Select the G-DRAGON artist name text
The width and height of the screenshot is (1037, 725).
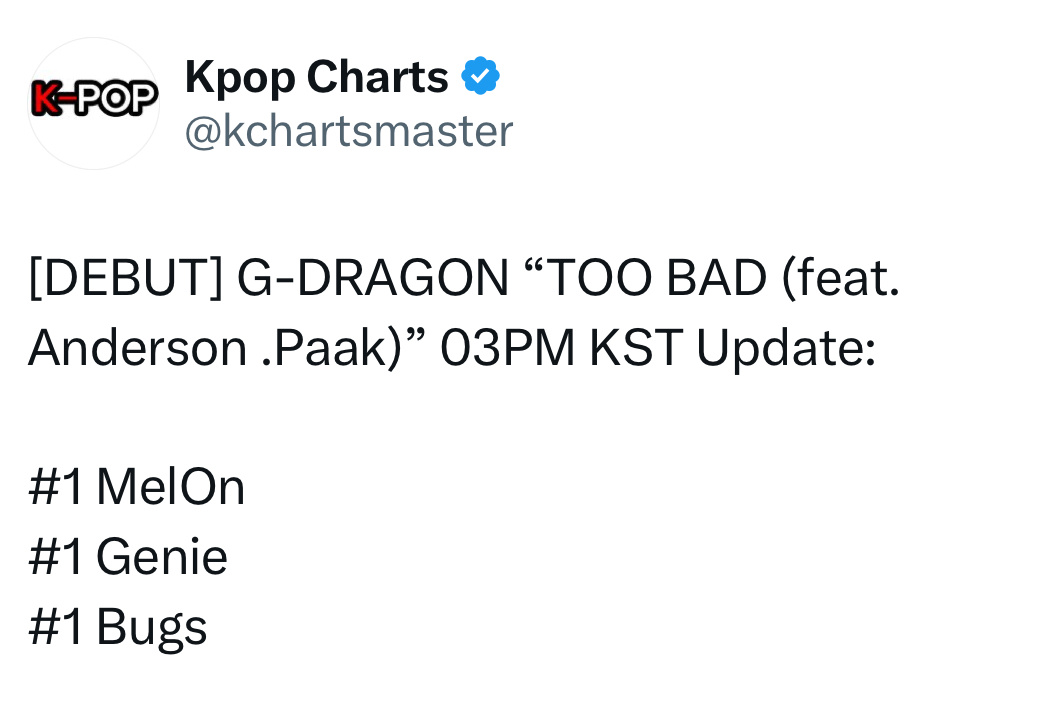tap(373, 278)
